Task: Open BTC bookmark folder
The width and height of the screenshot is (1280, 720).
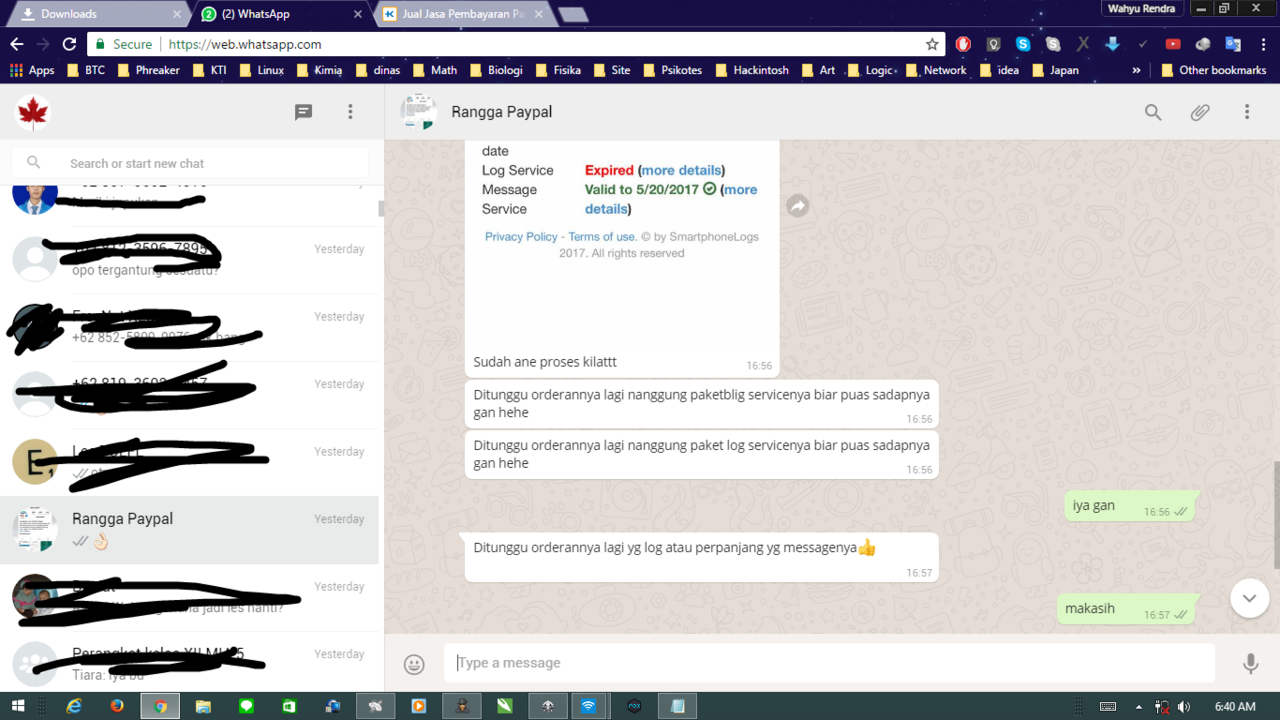Action: click(x=85, y=70)
